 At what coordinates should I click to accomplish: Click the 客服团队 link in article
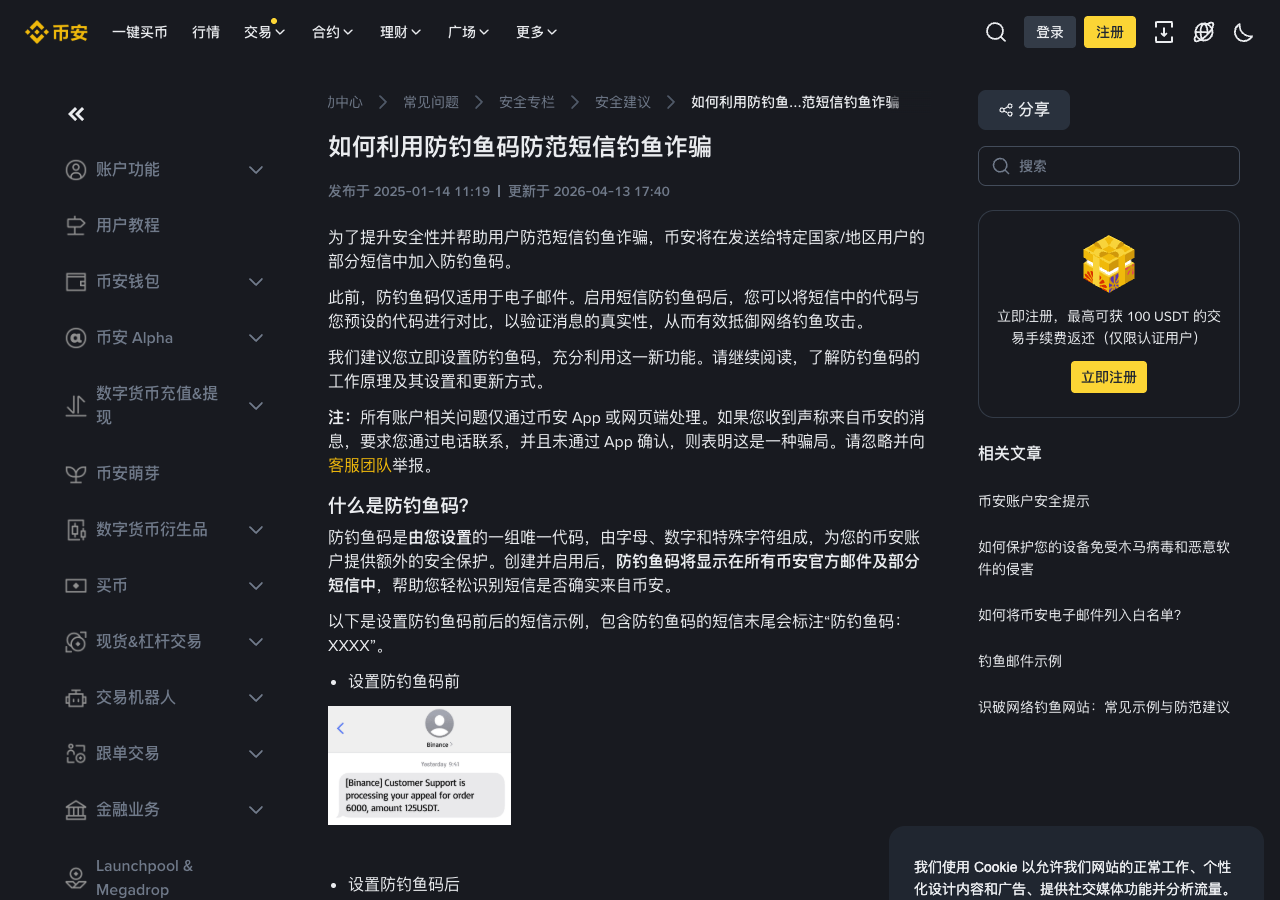[360, 465]
